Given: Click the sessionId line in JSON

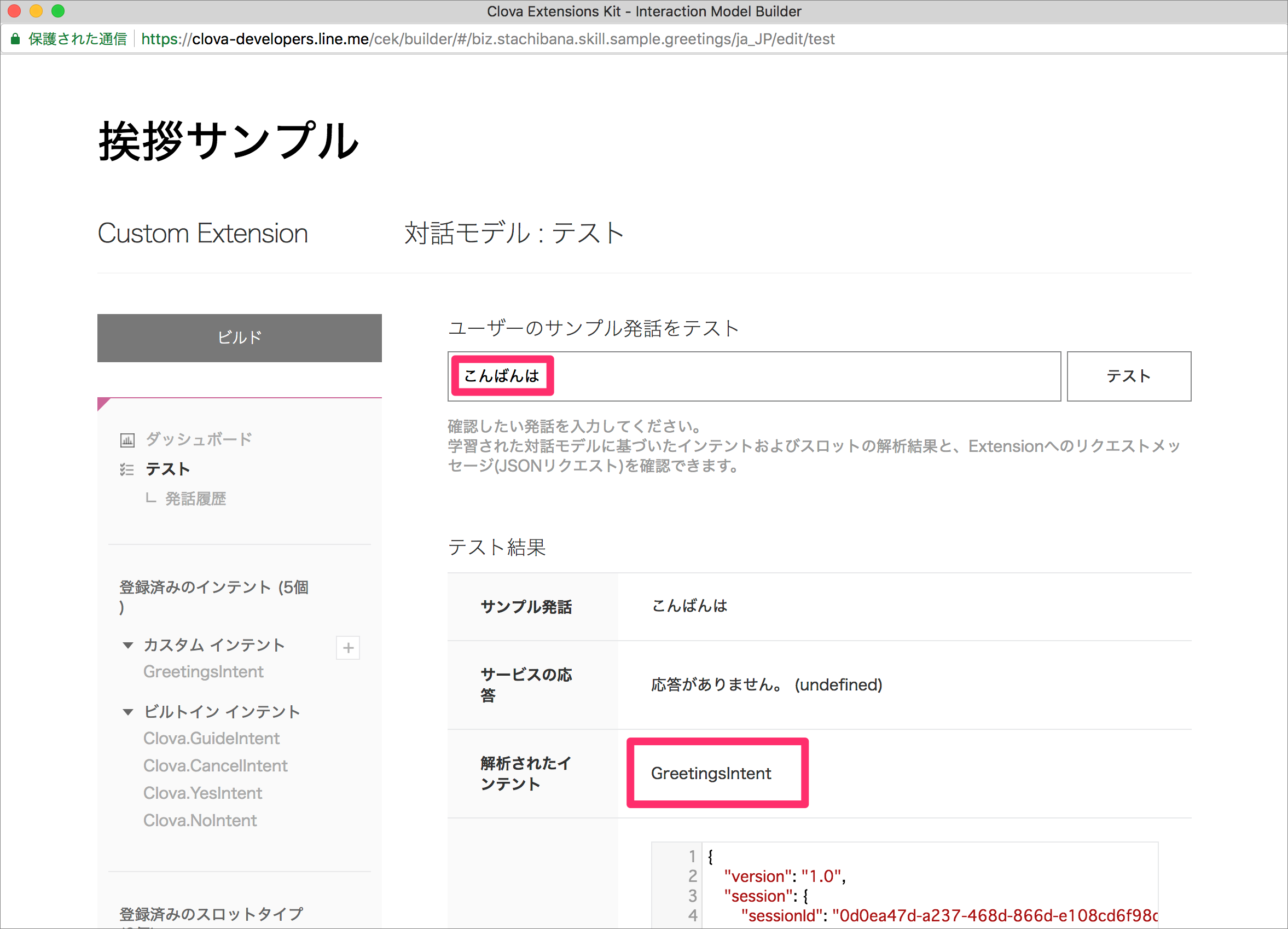Looking at the screenshot, I should pos(949,915).
